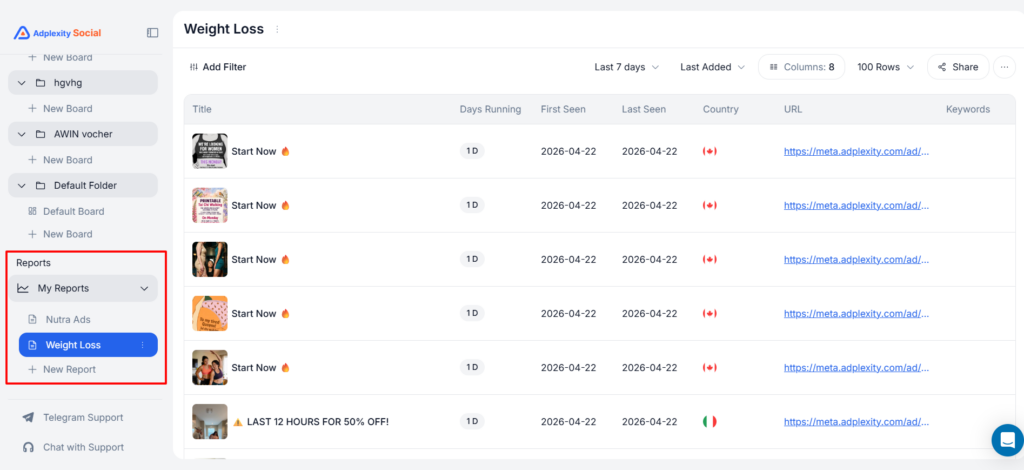The width and height of the screenshot is (1024, 470).
Task: Click the Keywords column header
Action: click(x=968, y=109)
